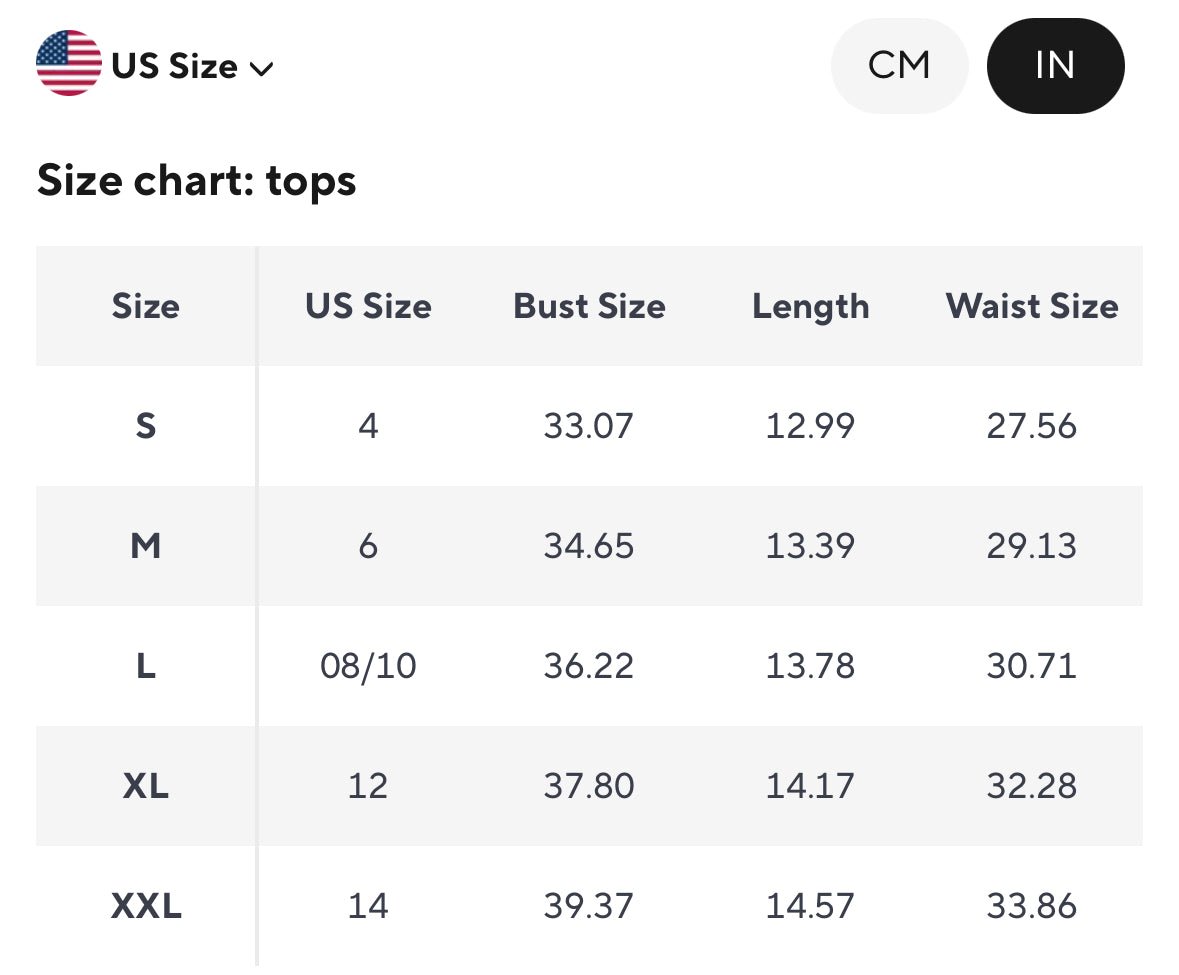The height and width of the screenshot is (975, 1179).
Task: Click the US flag icon
Action: pos(68,64)
